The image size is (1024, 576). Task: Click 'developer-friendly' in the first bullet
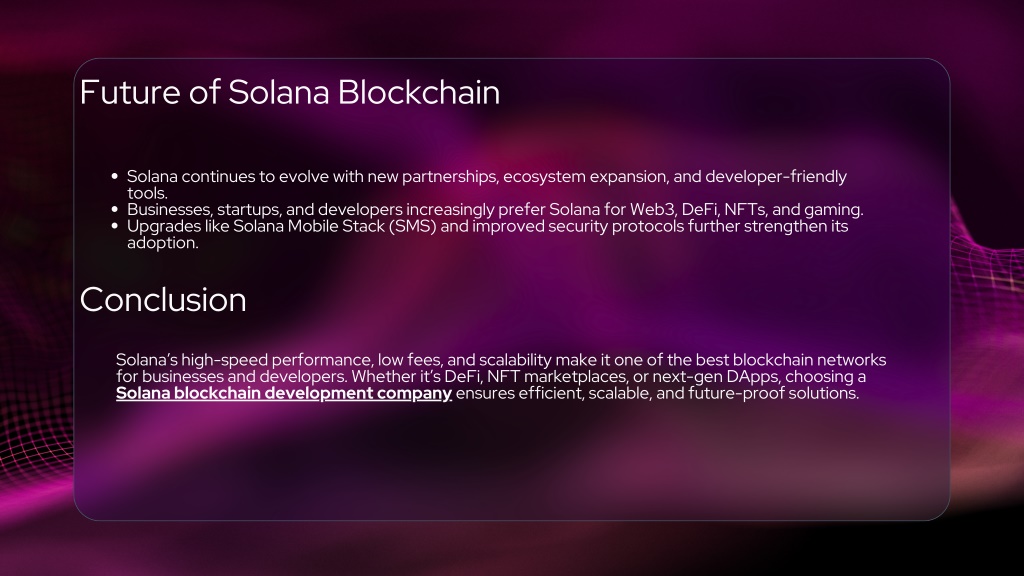(776, 177)
